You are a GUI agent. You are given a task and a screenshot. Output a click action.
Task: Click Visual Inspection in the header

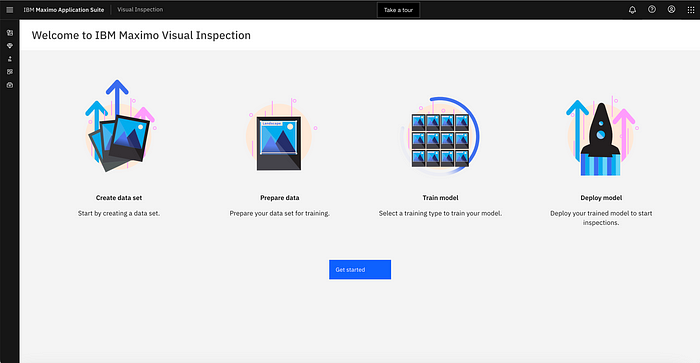click(x=140, y=9)
